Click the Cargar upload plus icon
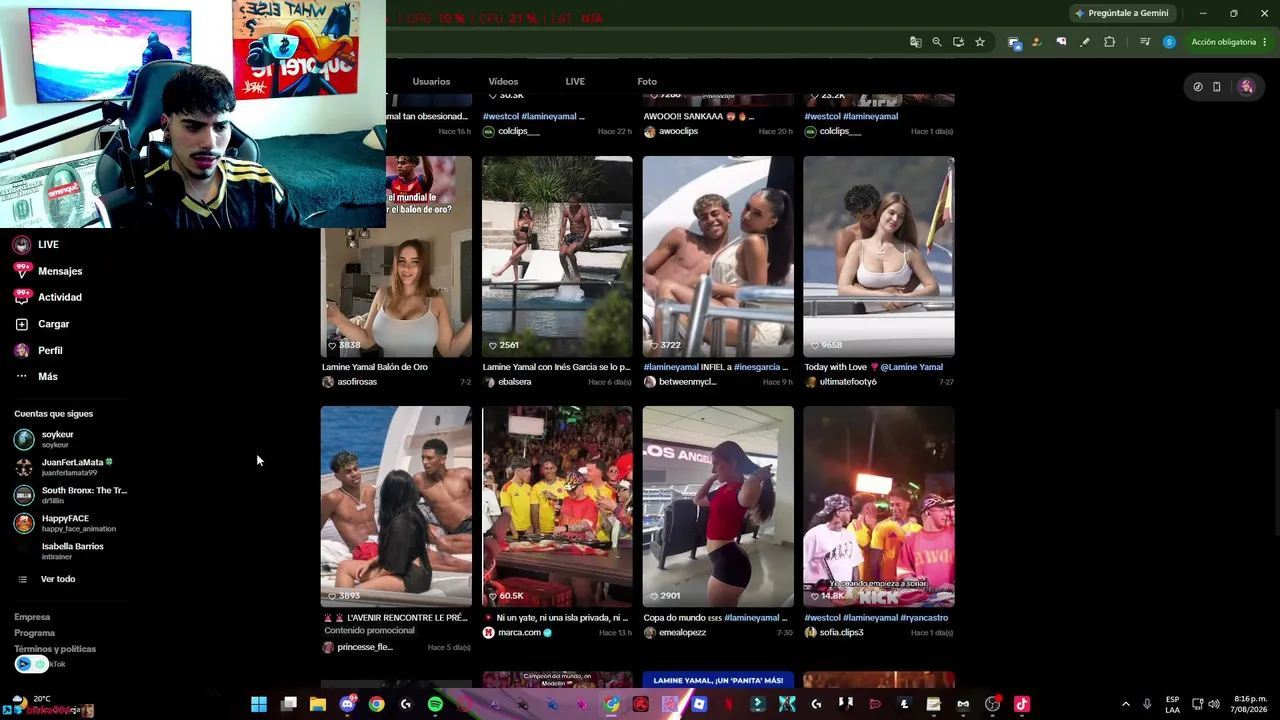The height and width of the screenshot is (720, 1280). pos(22,324)
